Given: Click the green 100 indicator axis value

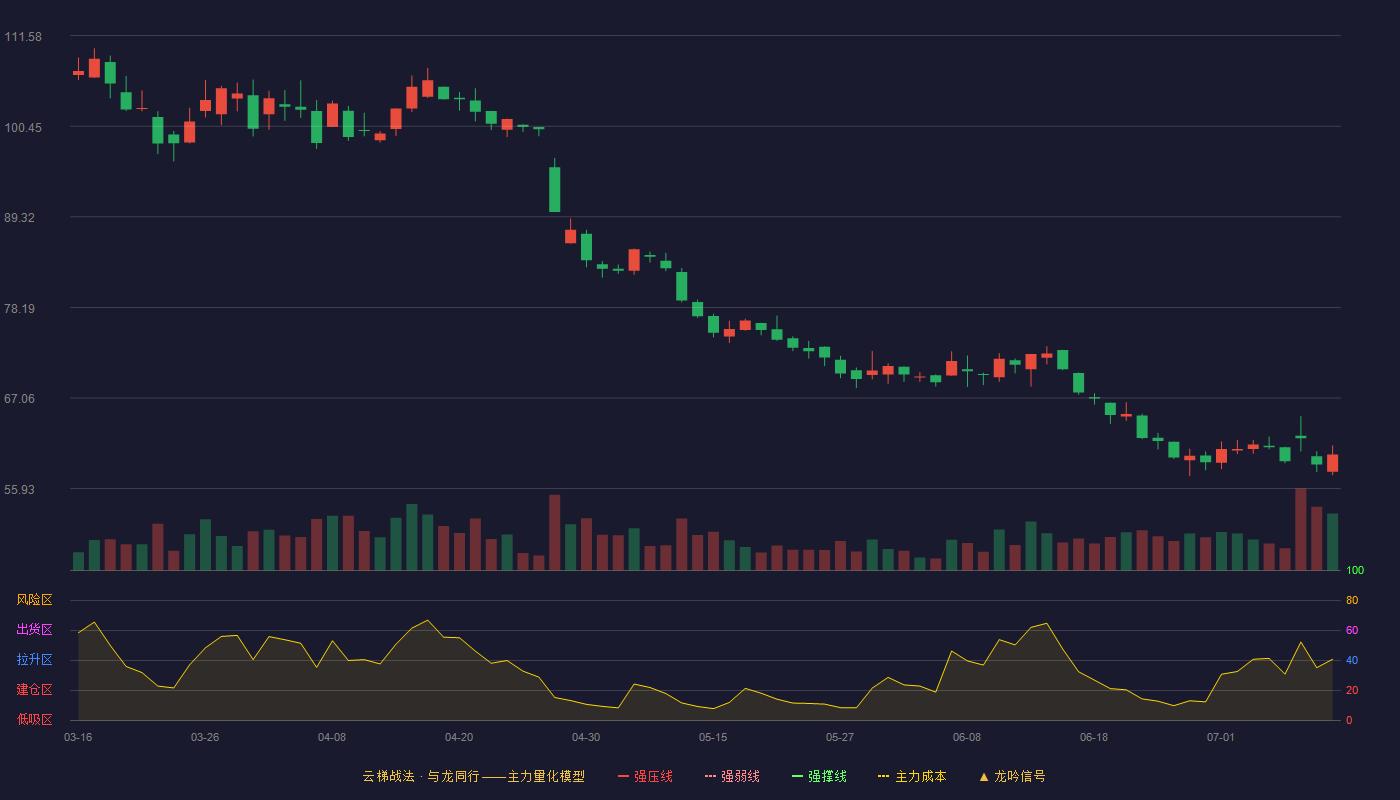Looking at the screenshot, I should [1355, 570].
